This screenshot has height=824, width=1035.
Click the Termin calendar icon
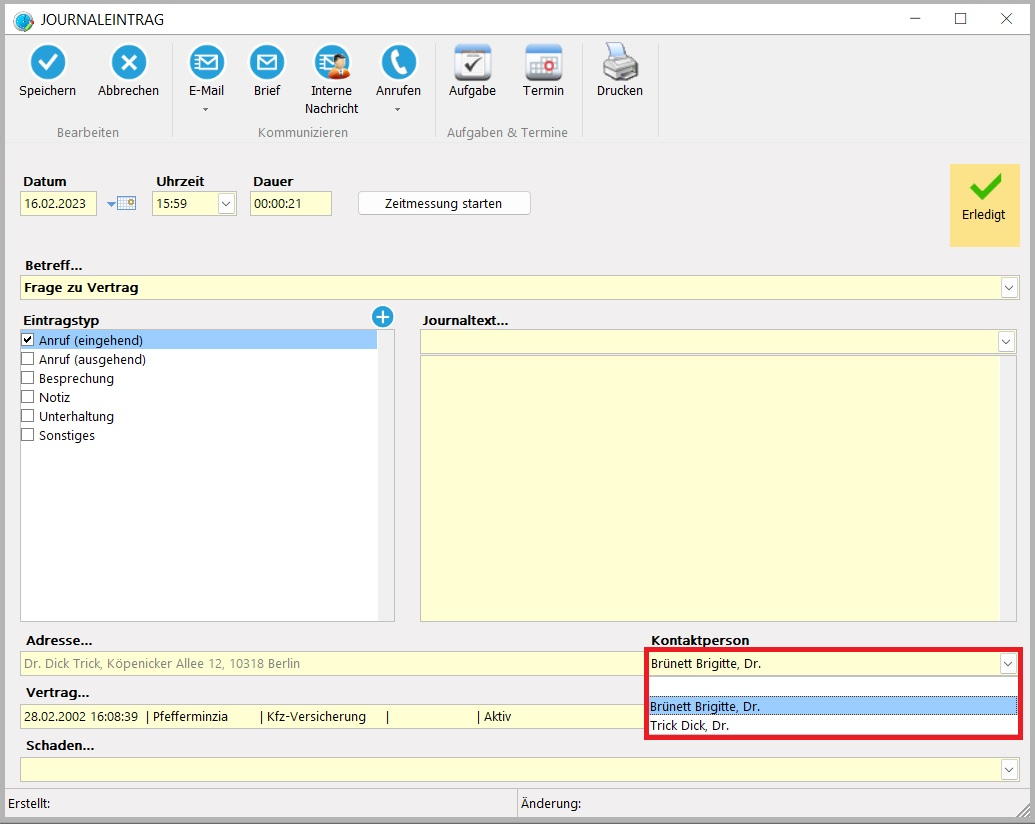pos(543,63)
